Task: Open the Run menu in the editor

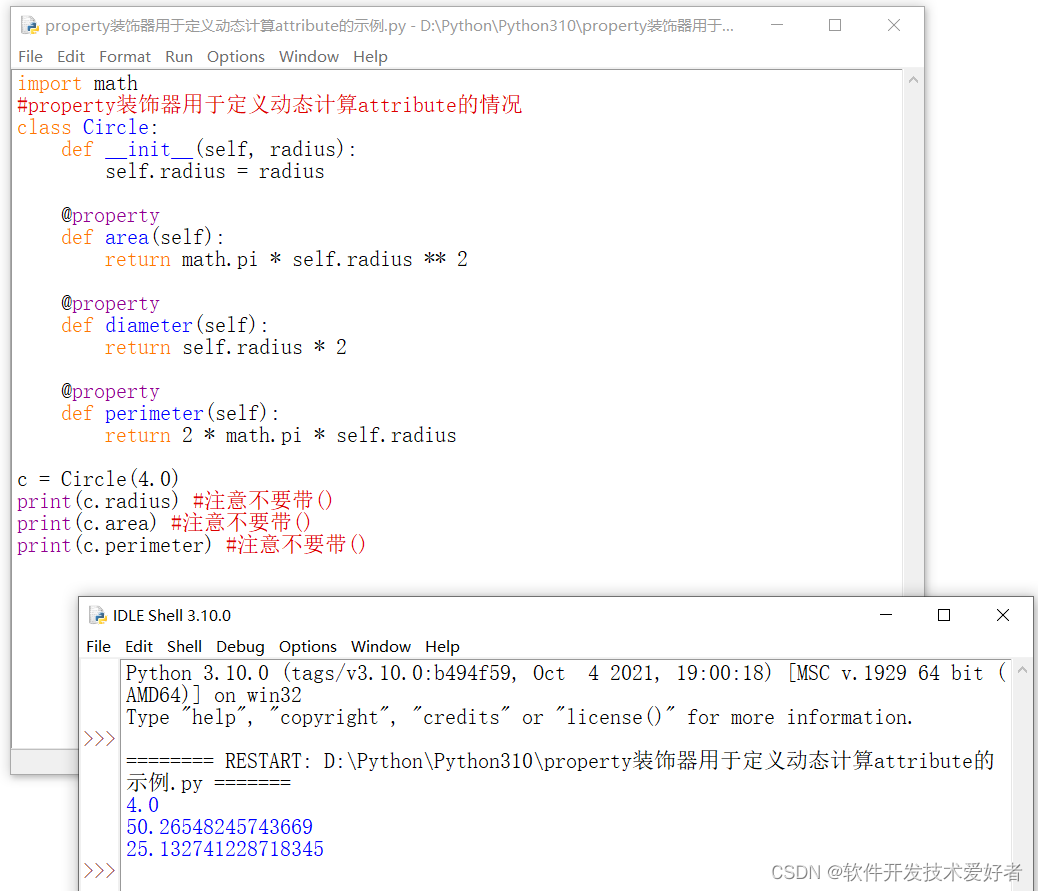Action: (x=179, y=56)
